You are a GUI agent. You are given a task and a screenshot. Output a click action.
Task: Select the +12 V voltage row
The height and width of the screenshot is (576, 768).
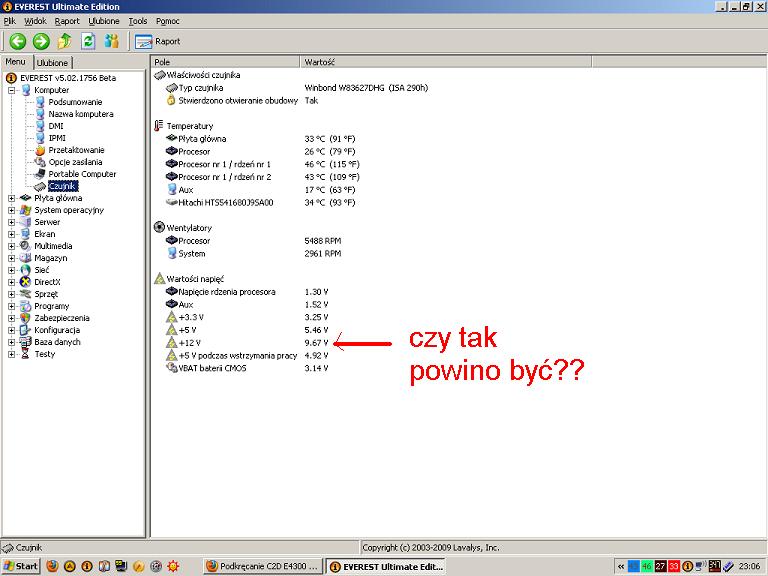click(x=247, y=342)
